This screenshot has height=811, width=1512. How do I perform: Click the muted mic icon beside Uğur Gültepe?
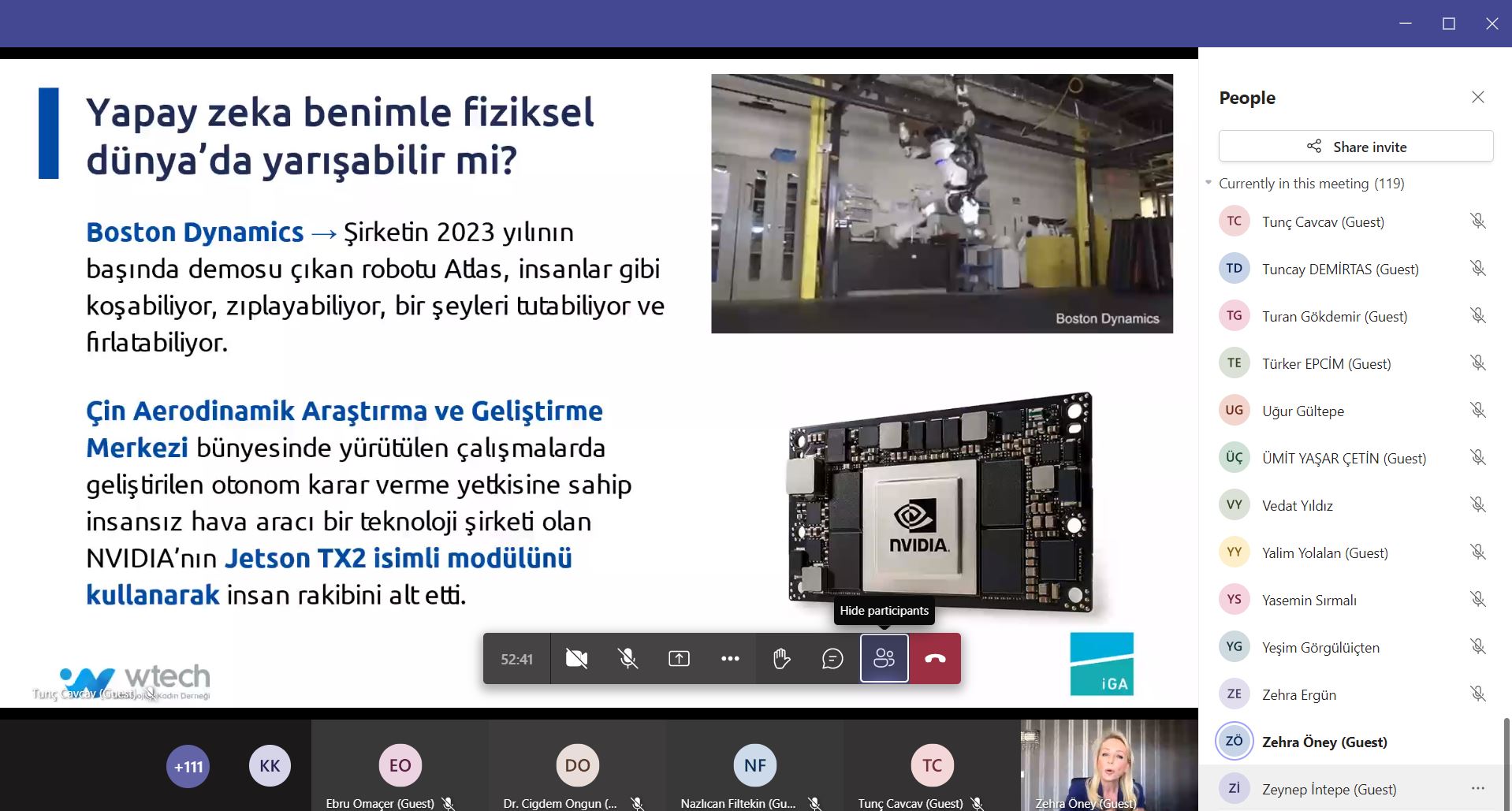[x=1477, y=410]
